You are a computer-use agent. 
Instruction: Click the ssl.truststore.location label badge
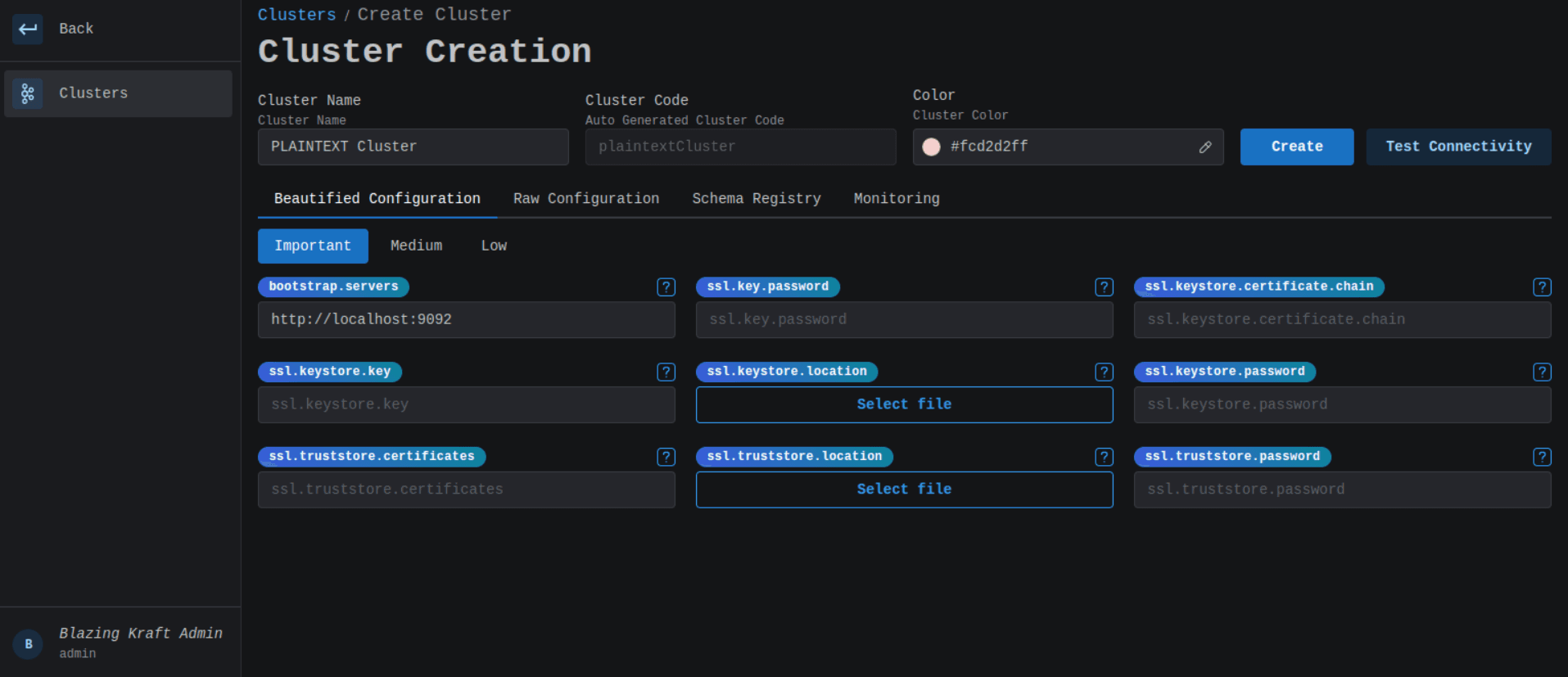(x=794, y=457)
